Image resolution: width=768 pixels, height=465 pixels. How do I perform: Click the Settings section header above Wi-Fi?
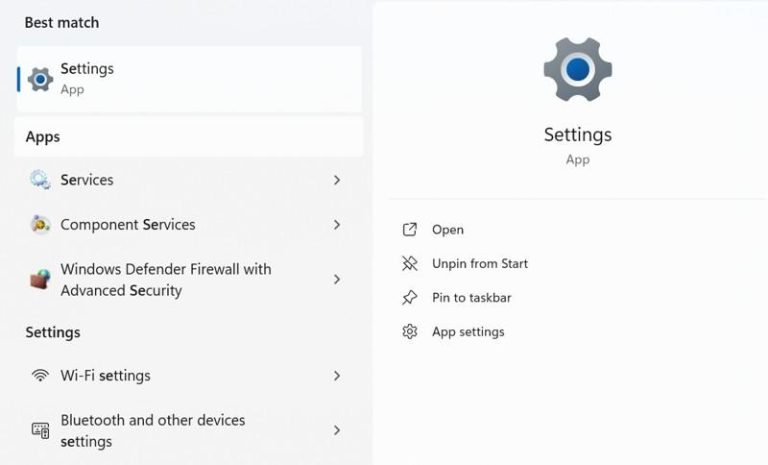pyautogui.click(x=53, y=332)
